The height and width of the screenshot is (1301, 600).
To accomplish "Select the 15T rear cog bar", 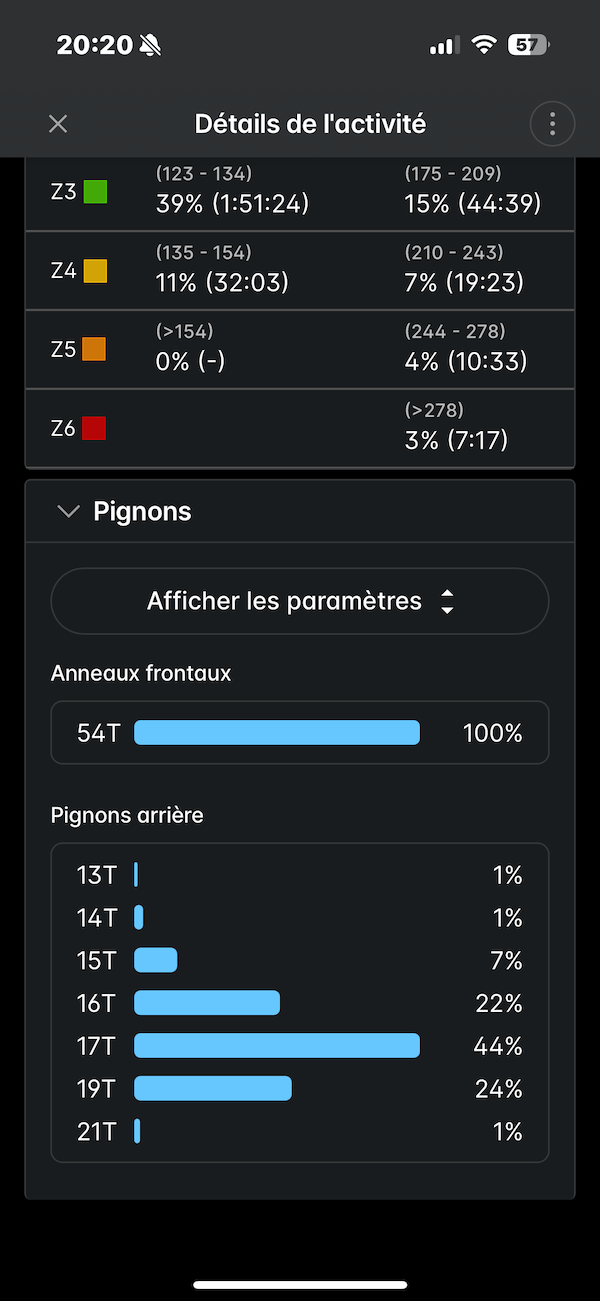I will 156,960.
